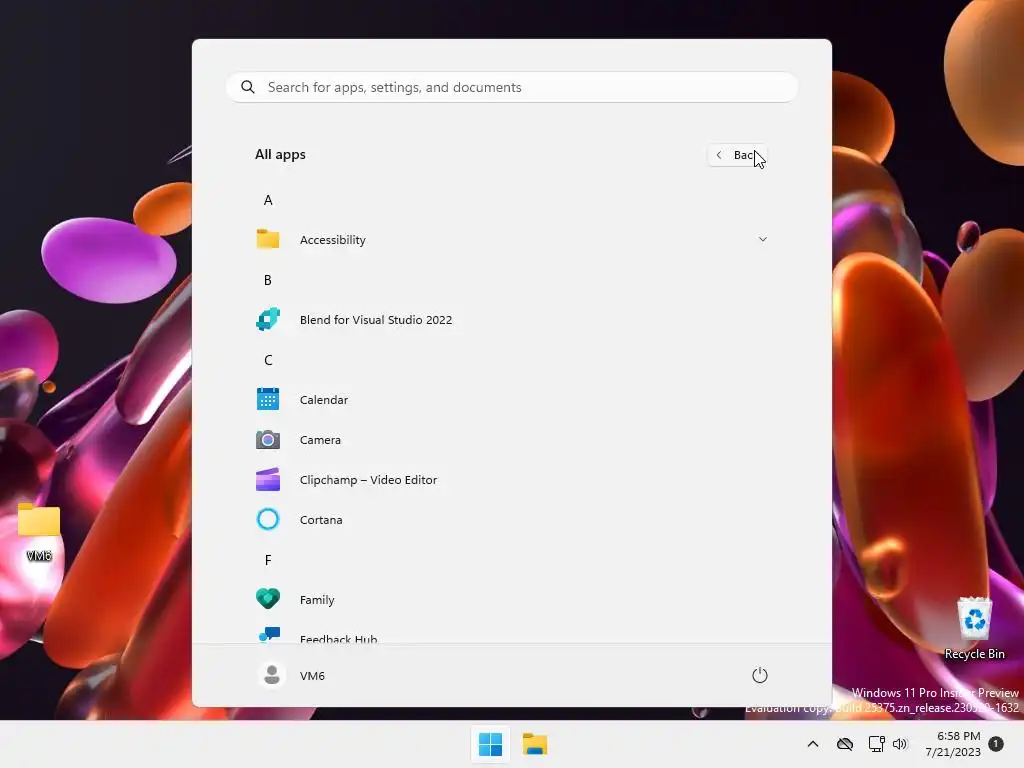Open the volume speaker tray icon
The height and width of the screenshot is (768, 1024).
click(x=900, y=744)
